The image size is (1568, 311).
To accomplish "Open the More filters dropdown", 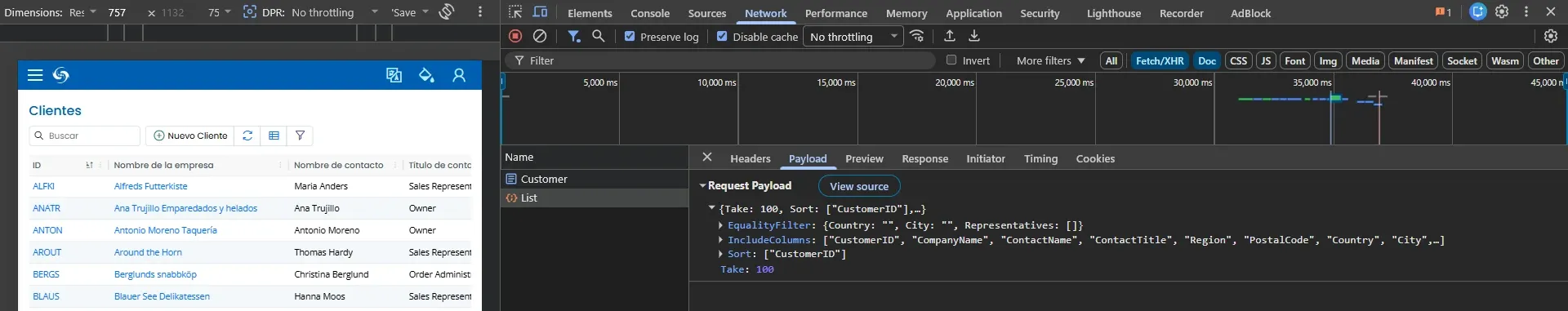I will click(x=1050, y=60).
